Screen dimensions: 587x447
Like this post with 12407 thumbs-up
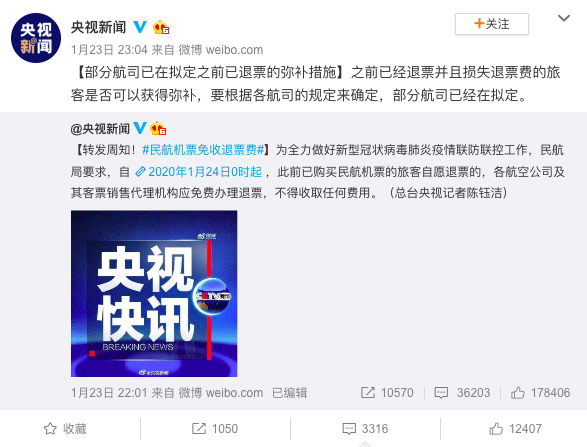pyautogui.click(x=515, y=429)
